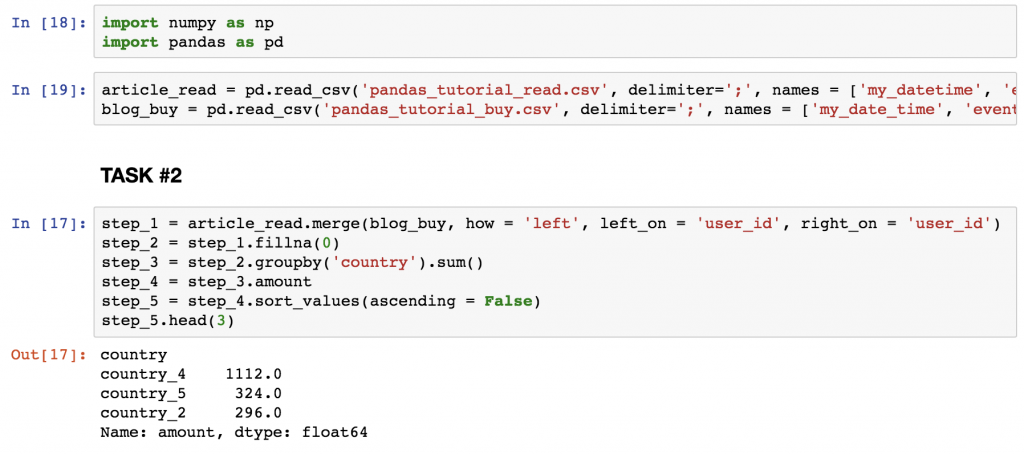Click the step_5 sort_values line

[x=320, y=301]
